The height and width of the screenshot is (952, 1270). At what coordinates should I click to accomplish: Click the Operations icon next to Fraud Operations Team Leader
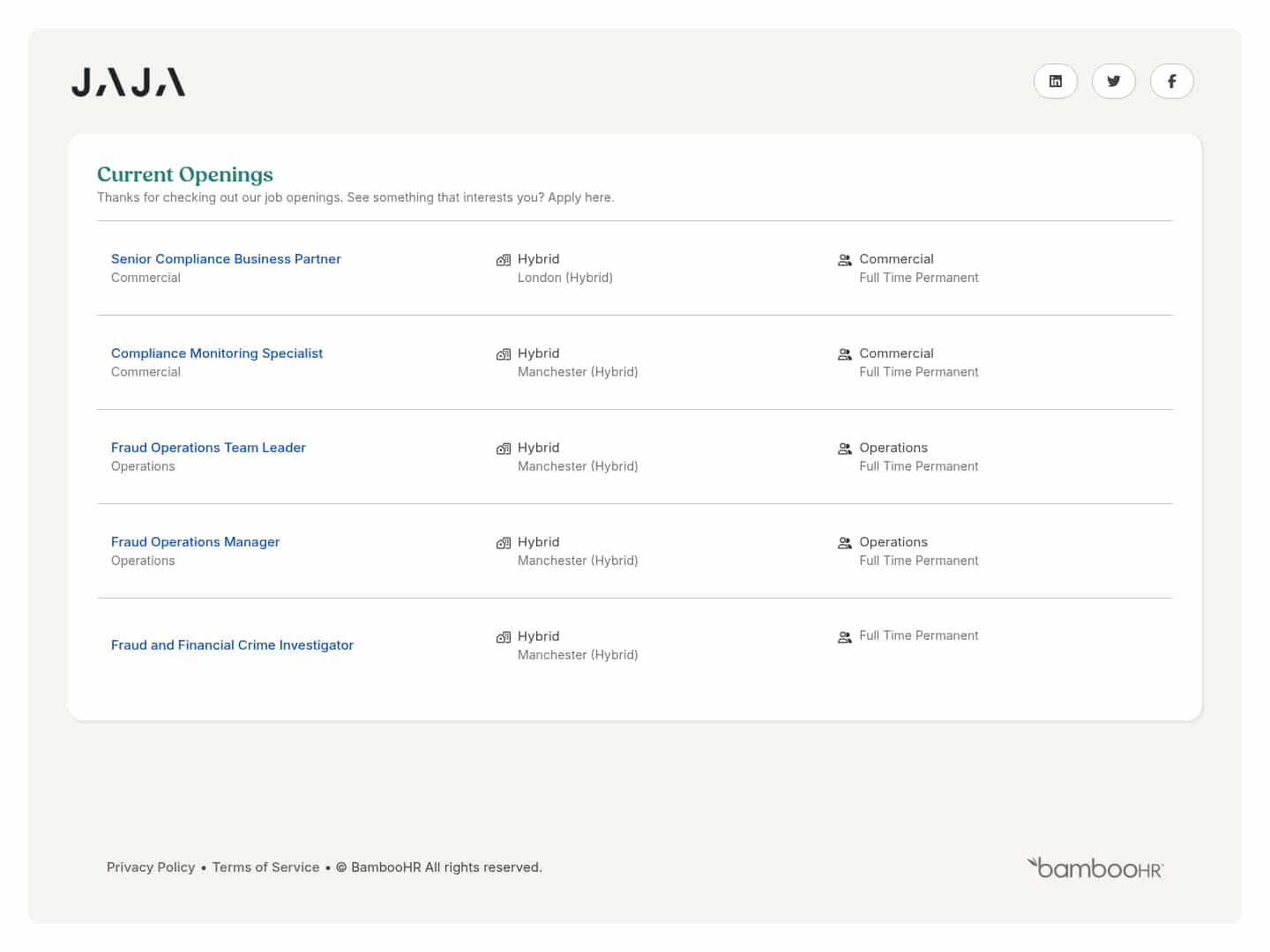pyautogui.click(x=845, y=448)
